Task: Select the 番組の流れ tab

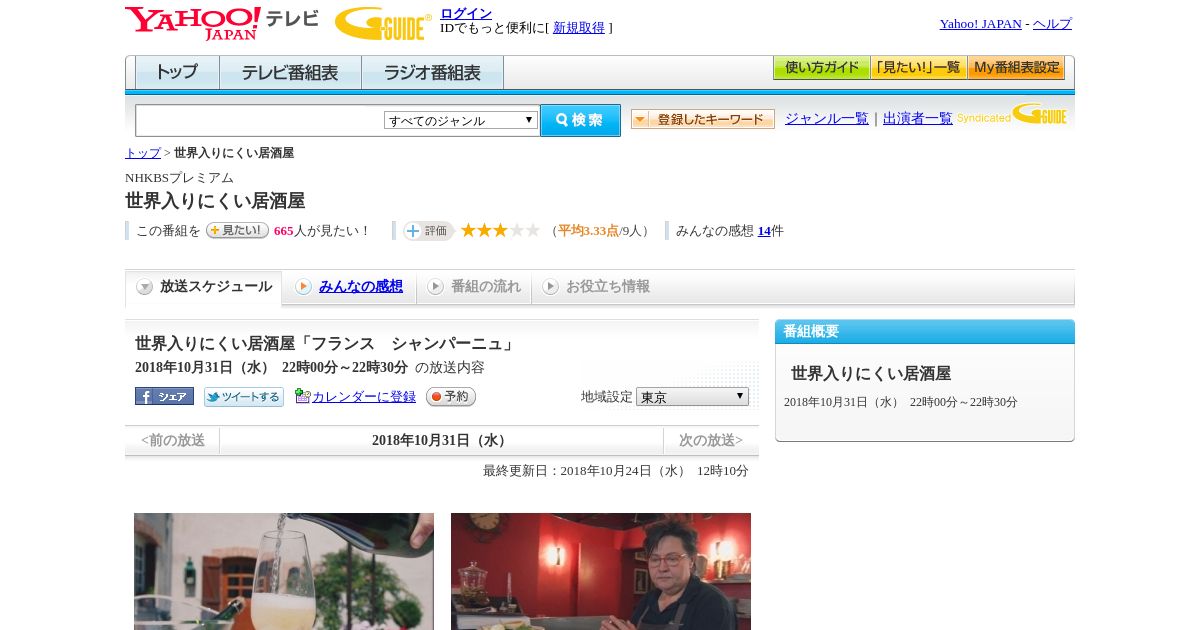Action: click(474, 287)
